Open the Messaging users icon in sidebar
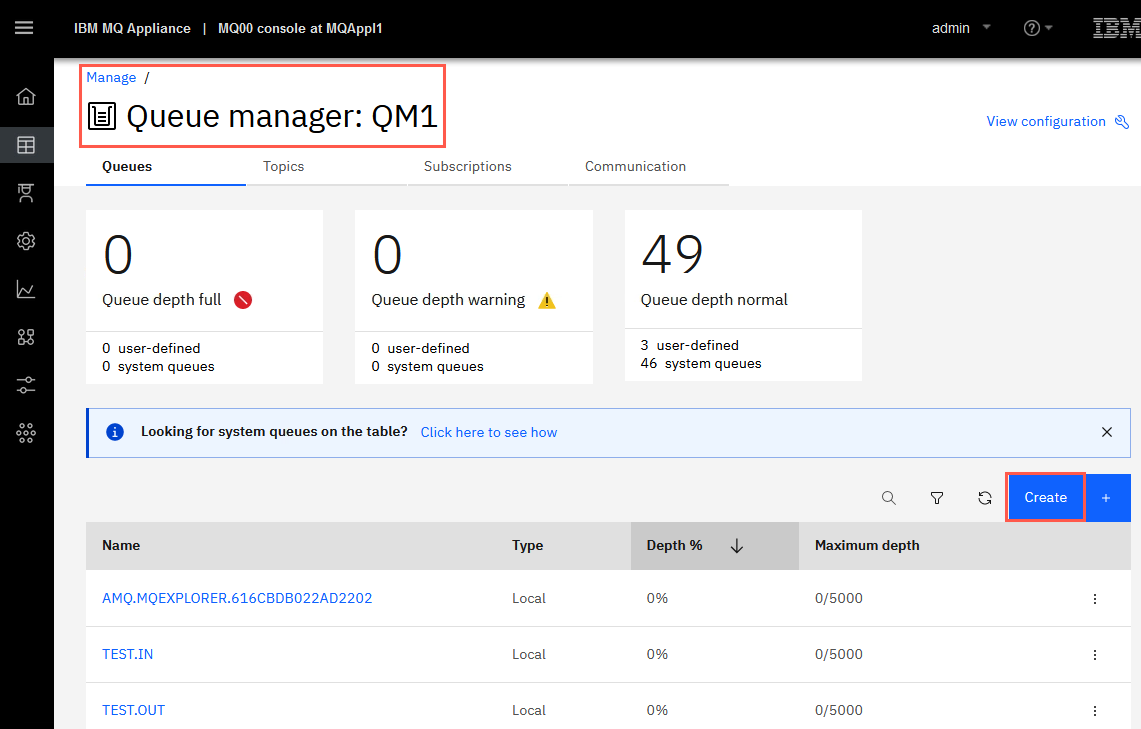 pyautogui.click(x=26, y=193)
